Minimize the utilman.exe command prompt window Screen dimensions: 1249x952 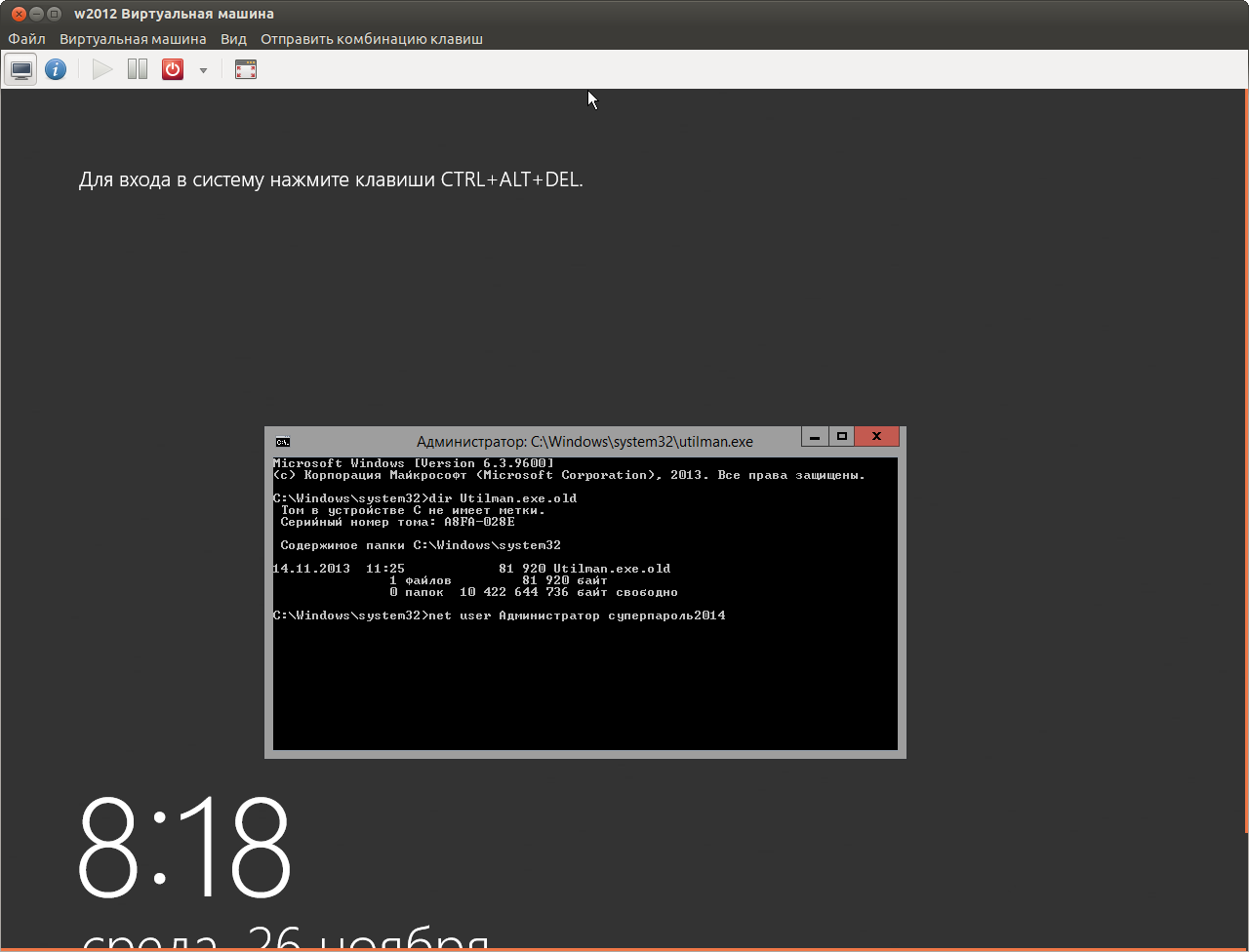click(x=815, y=437)
